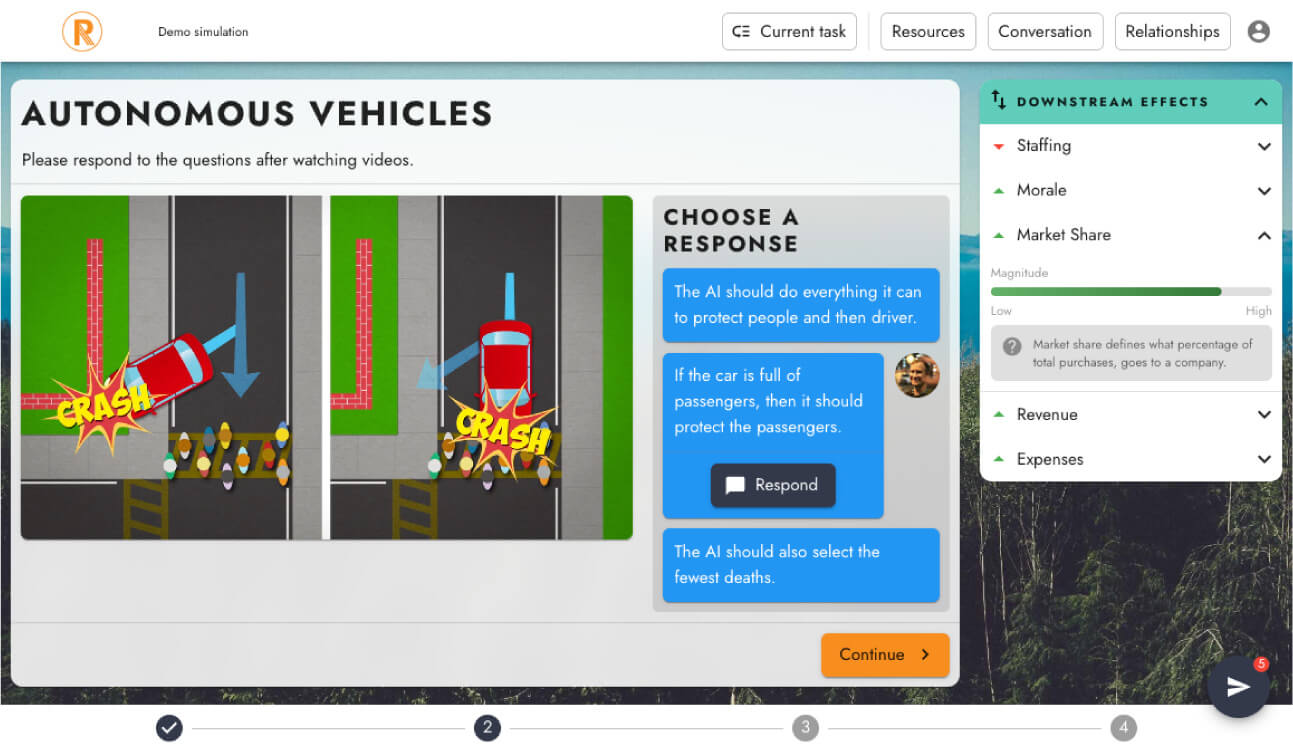
Task: Click the 'High' scale label
Action: pyautogui.click(x=1259, y=311)
